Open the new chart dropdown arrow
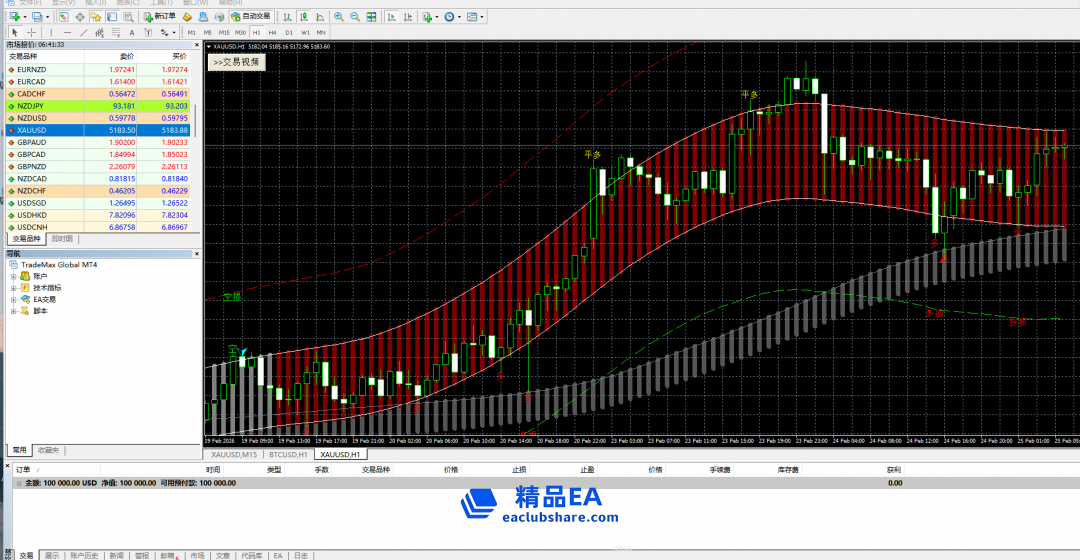 click(x=22, y=17)
